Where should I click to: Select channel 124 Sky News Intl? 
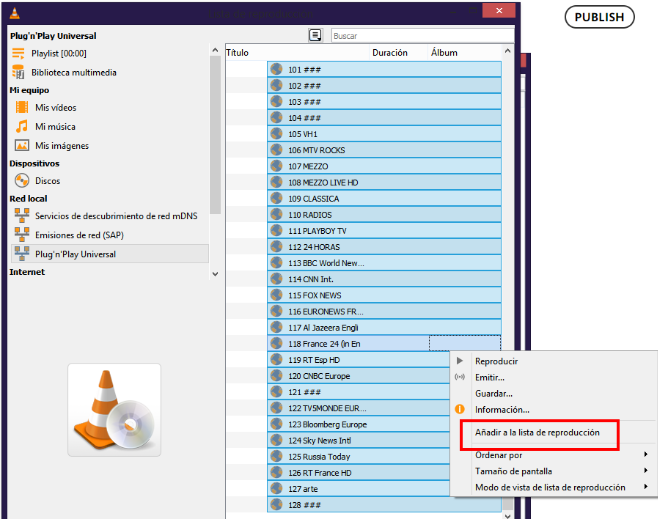[x=358, y=440]
